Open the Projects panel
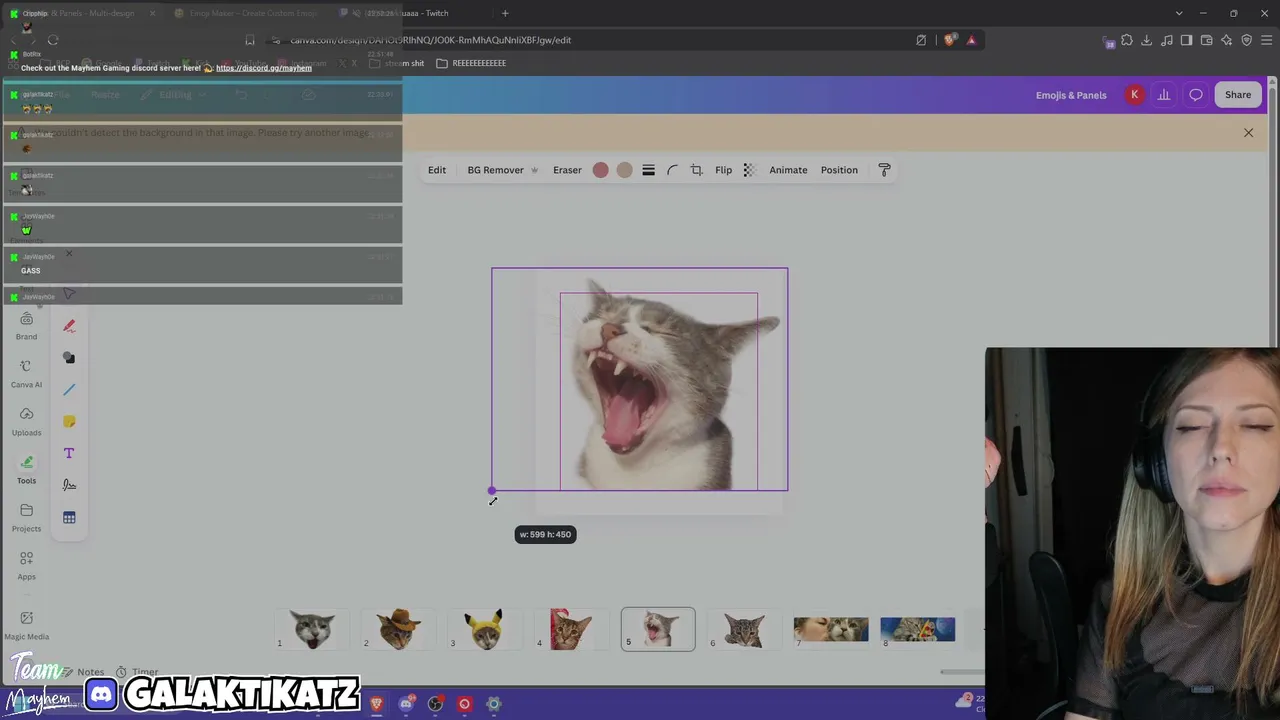 [26, 518]
